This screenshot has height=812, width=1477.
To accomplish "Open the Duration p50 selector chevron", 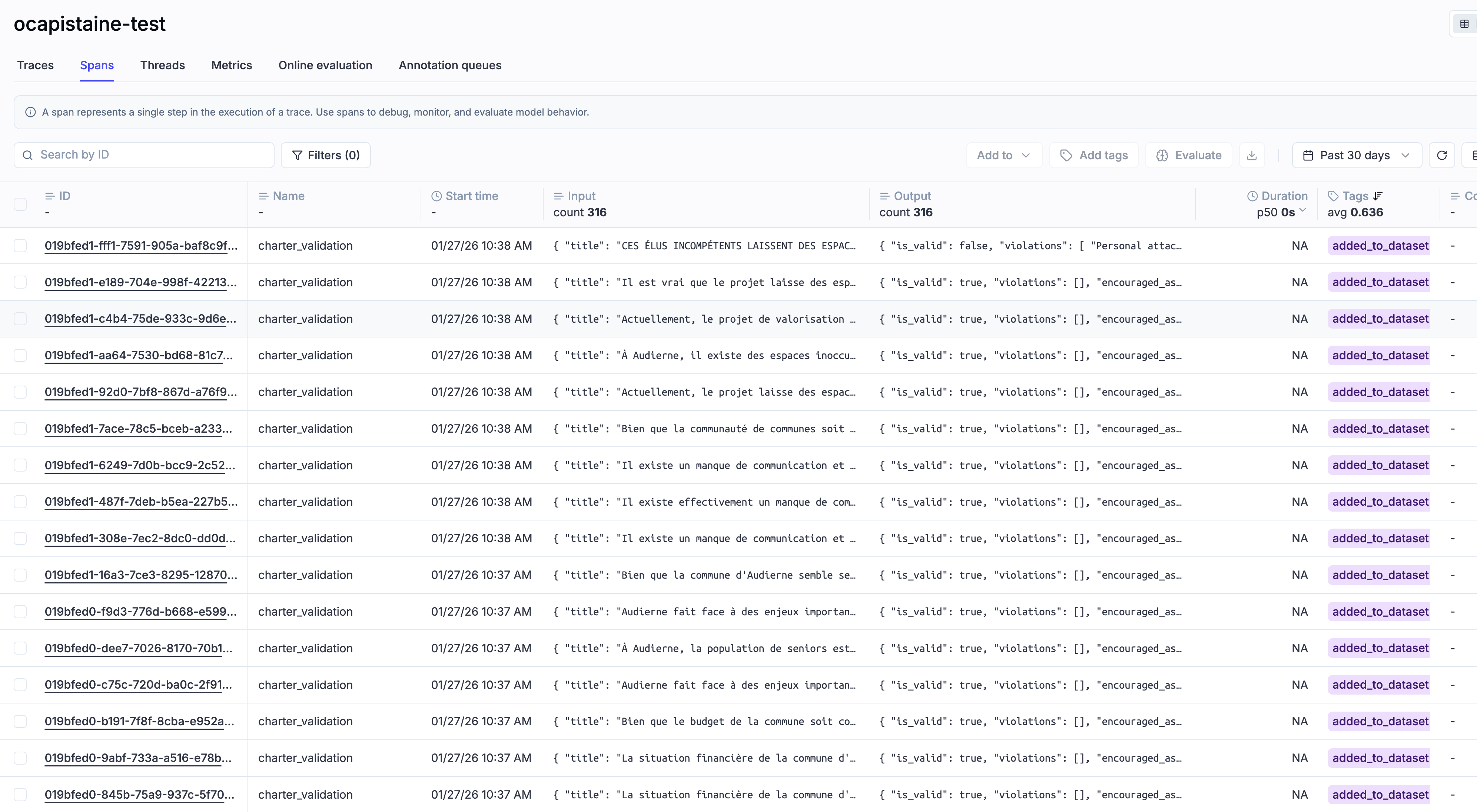I will click(x=1303, y=211).
